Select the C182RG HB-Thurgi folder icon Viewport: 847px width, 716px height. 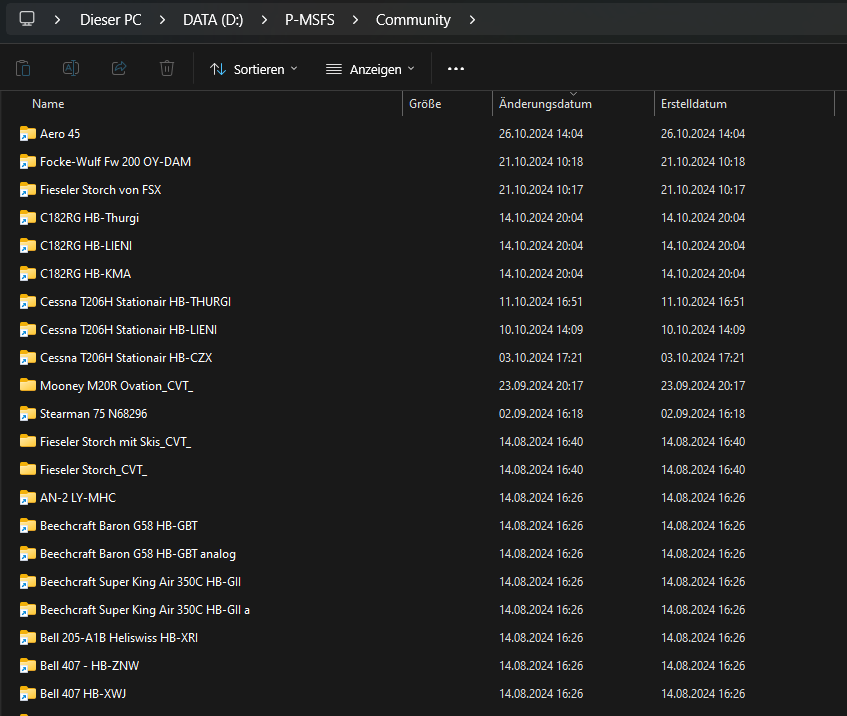28,218
